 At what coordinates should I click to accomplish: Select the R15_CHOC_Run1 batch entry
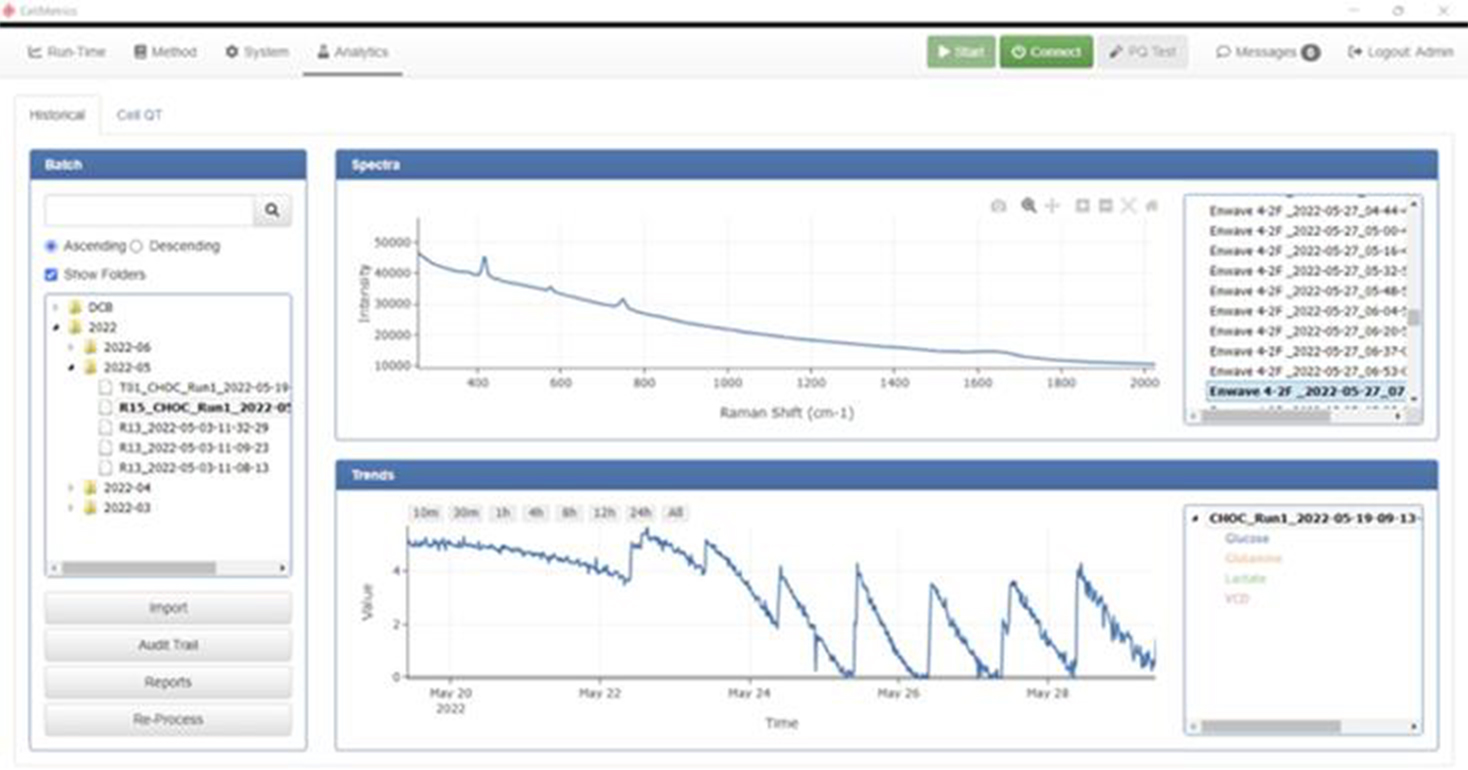(204, 407)
